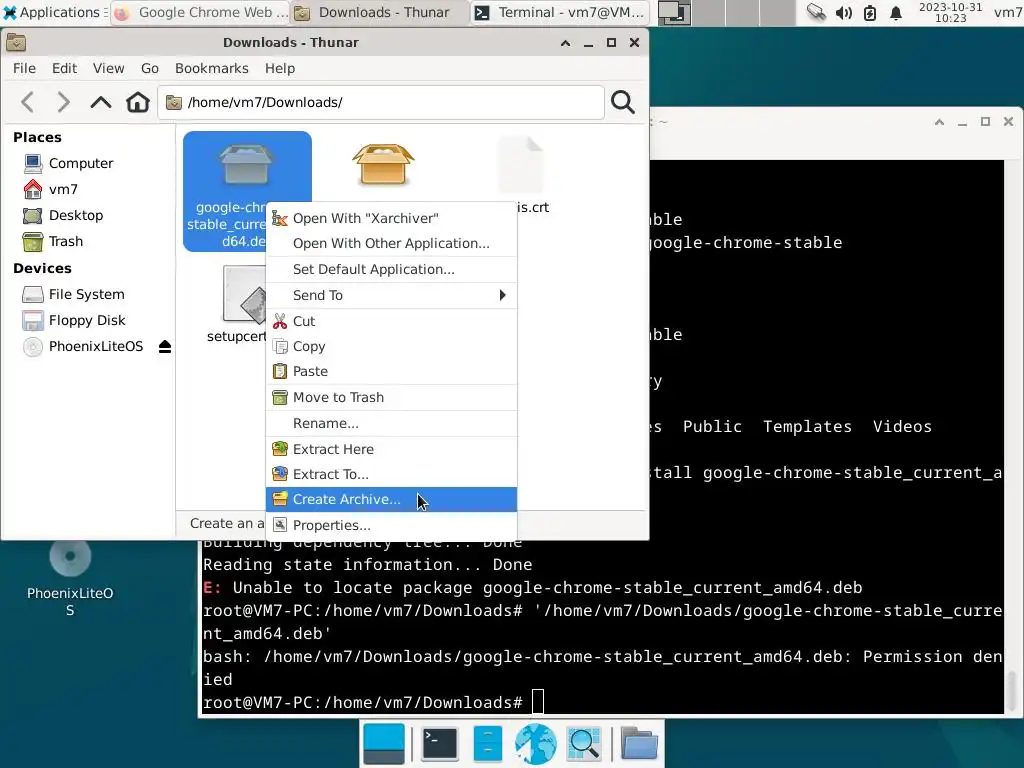The height and width of the screenshot is (768, 1024).
Task: Click the terminal command prompt line
Action: [373, 703]
